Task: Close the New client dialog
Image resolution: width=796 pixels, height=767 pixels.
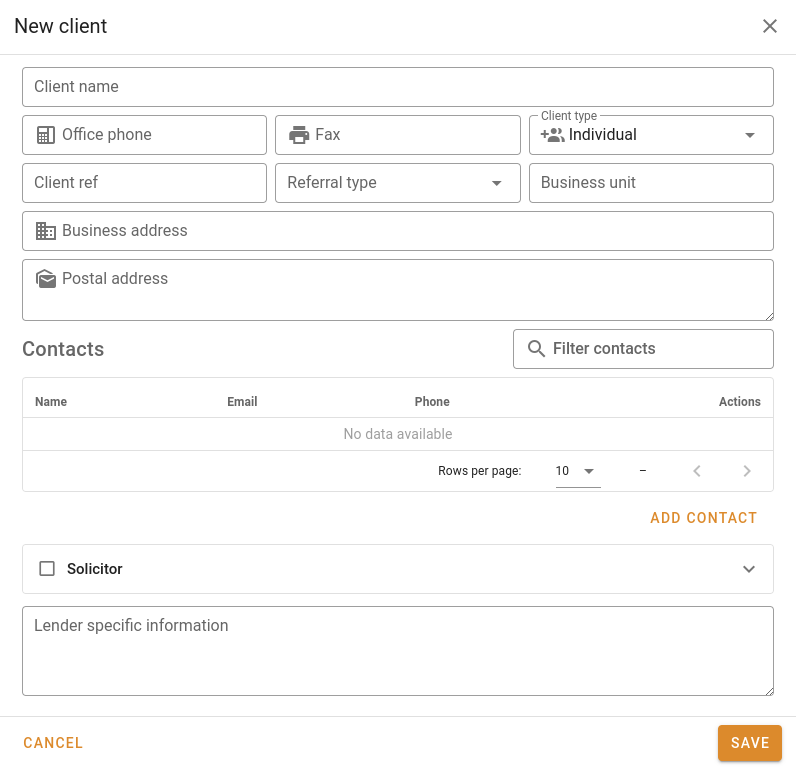Action: coord(770,26)
